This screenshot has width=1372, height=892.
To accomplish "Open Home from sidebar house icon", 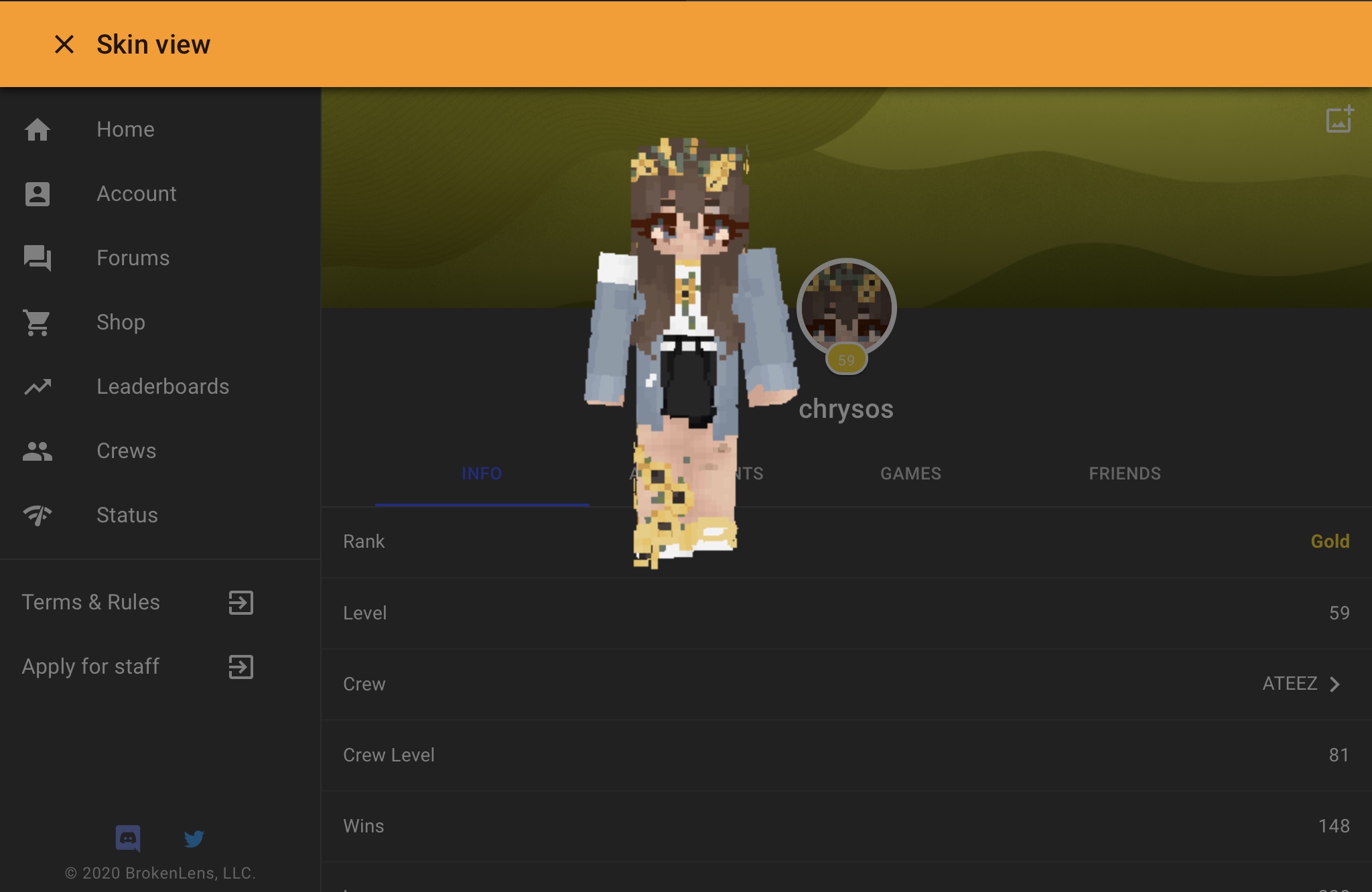I will tap(38, 129).
